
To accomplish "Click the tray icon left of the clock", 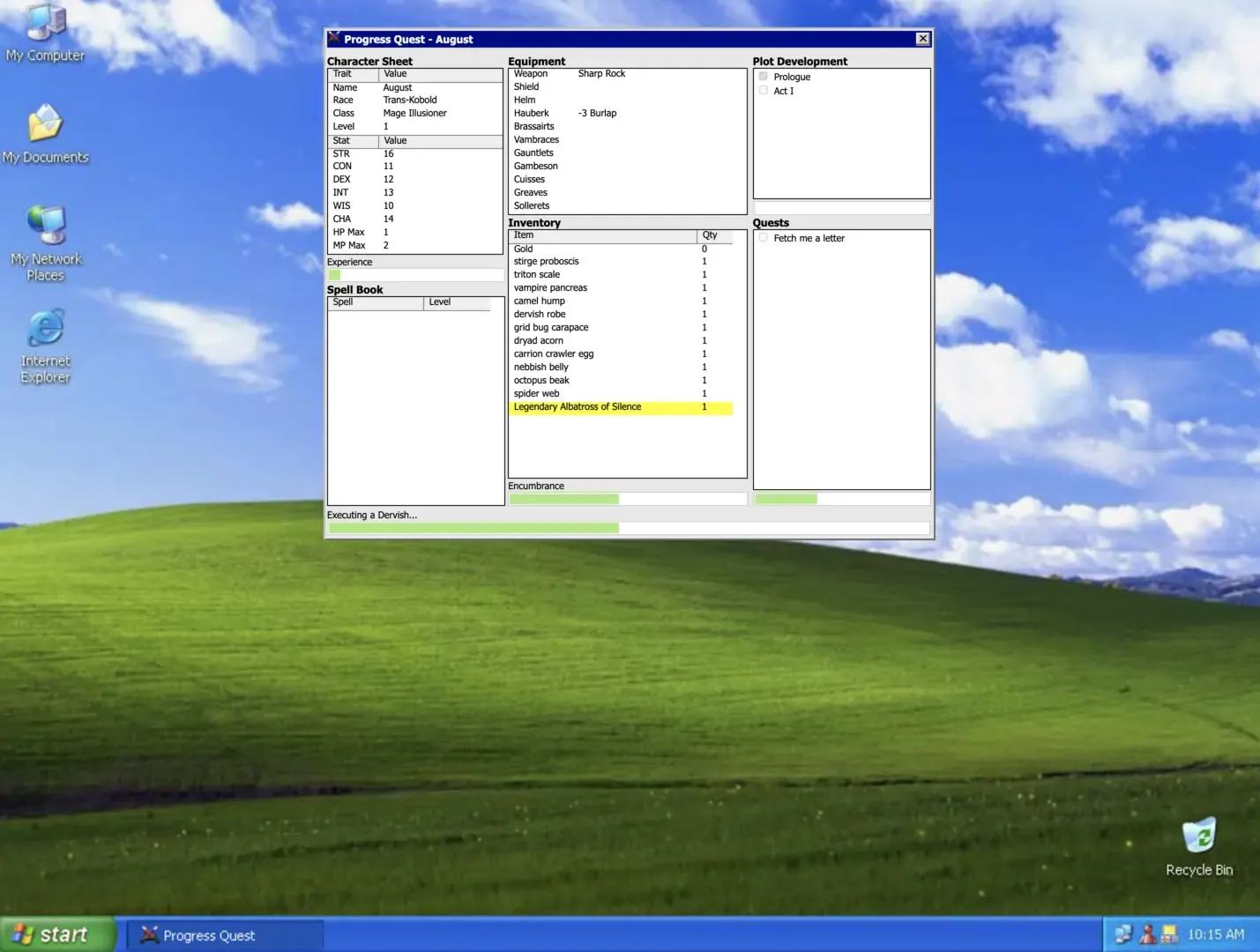I will [1170, 934].
